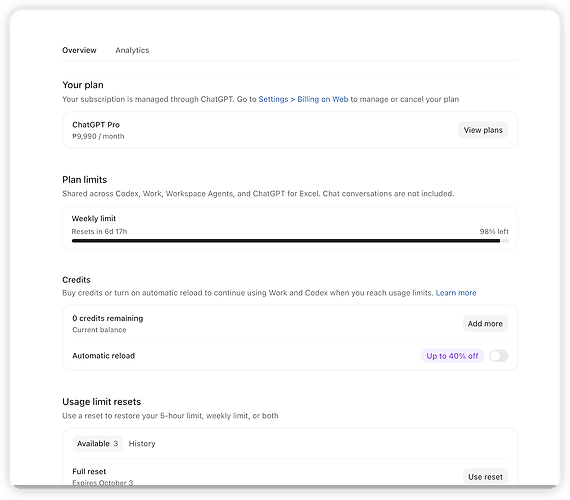The image size is (570, 500).
Task: Click the View plans button
Action: pyautogui.click(x=483, y=130)
